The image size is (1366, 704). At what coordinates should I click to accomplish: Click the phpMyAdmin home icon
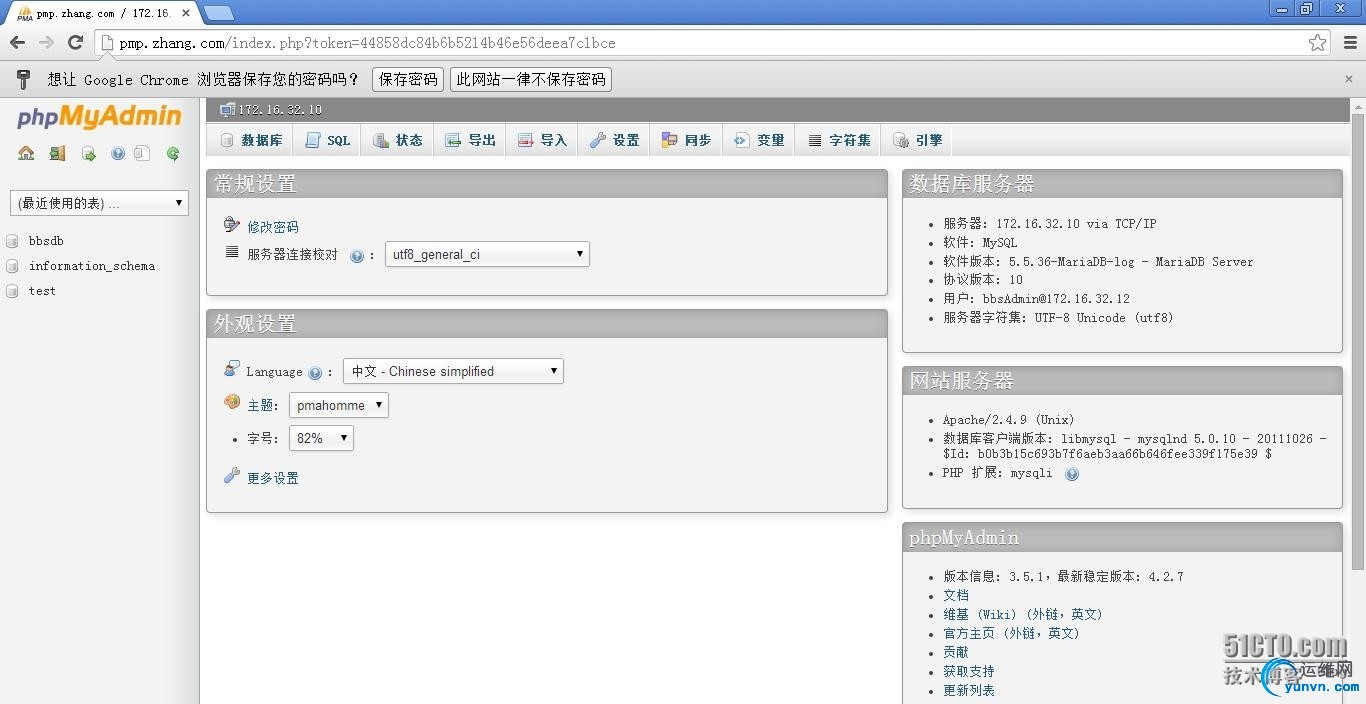(26, 153)
